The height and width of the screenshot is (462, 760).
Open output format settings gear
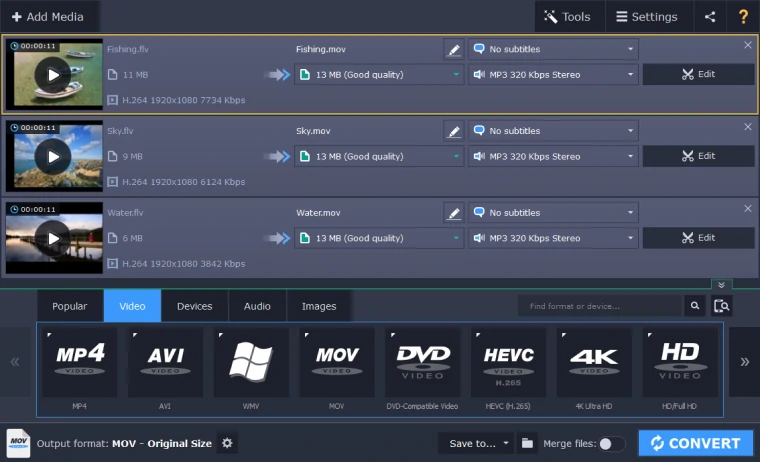pos(227,443)
